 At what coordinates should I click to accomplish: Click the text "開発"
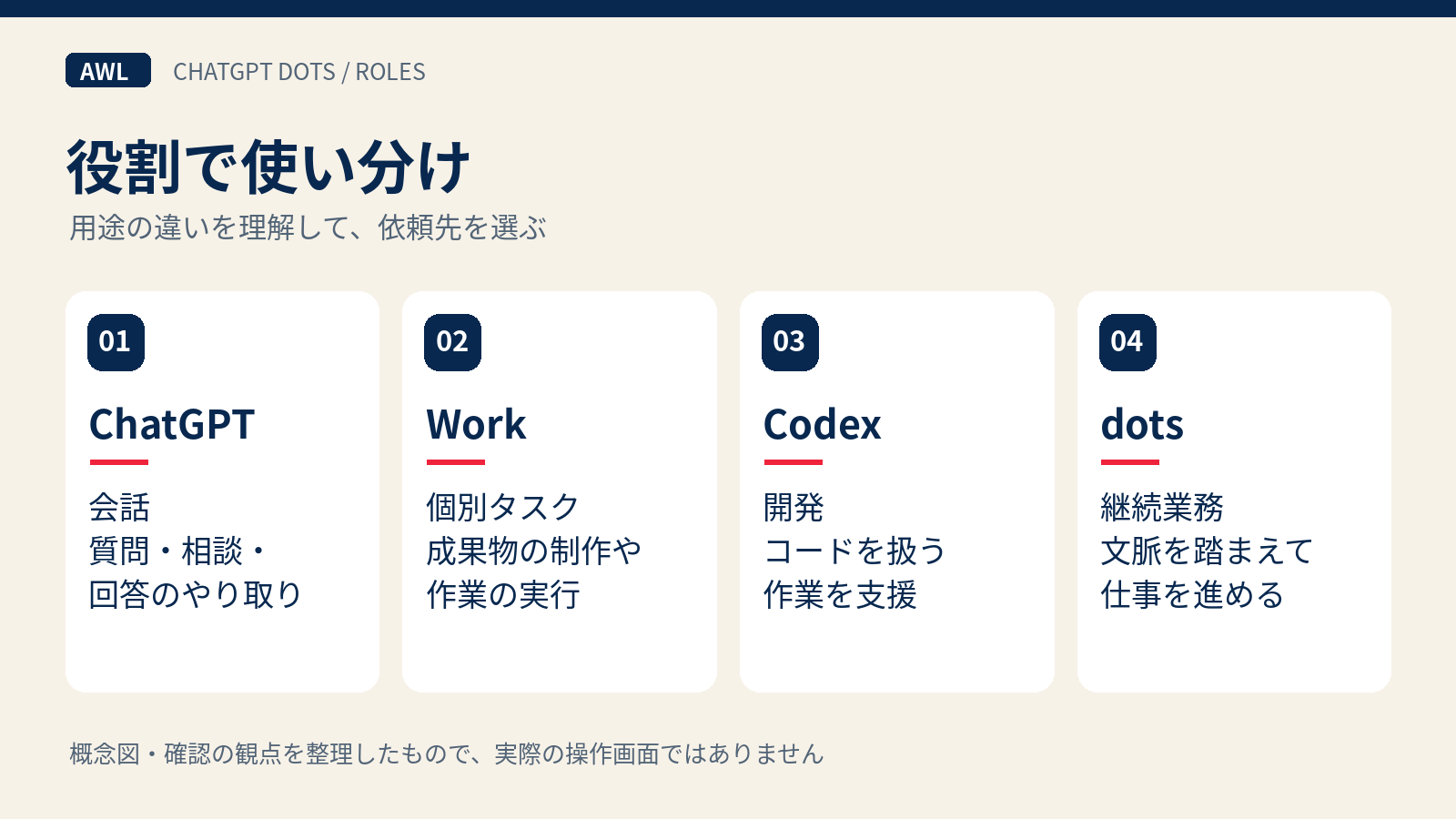(794, 508)
